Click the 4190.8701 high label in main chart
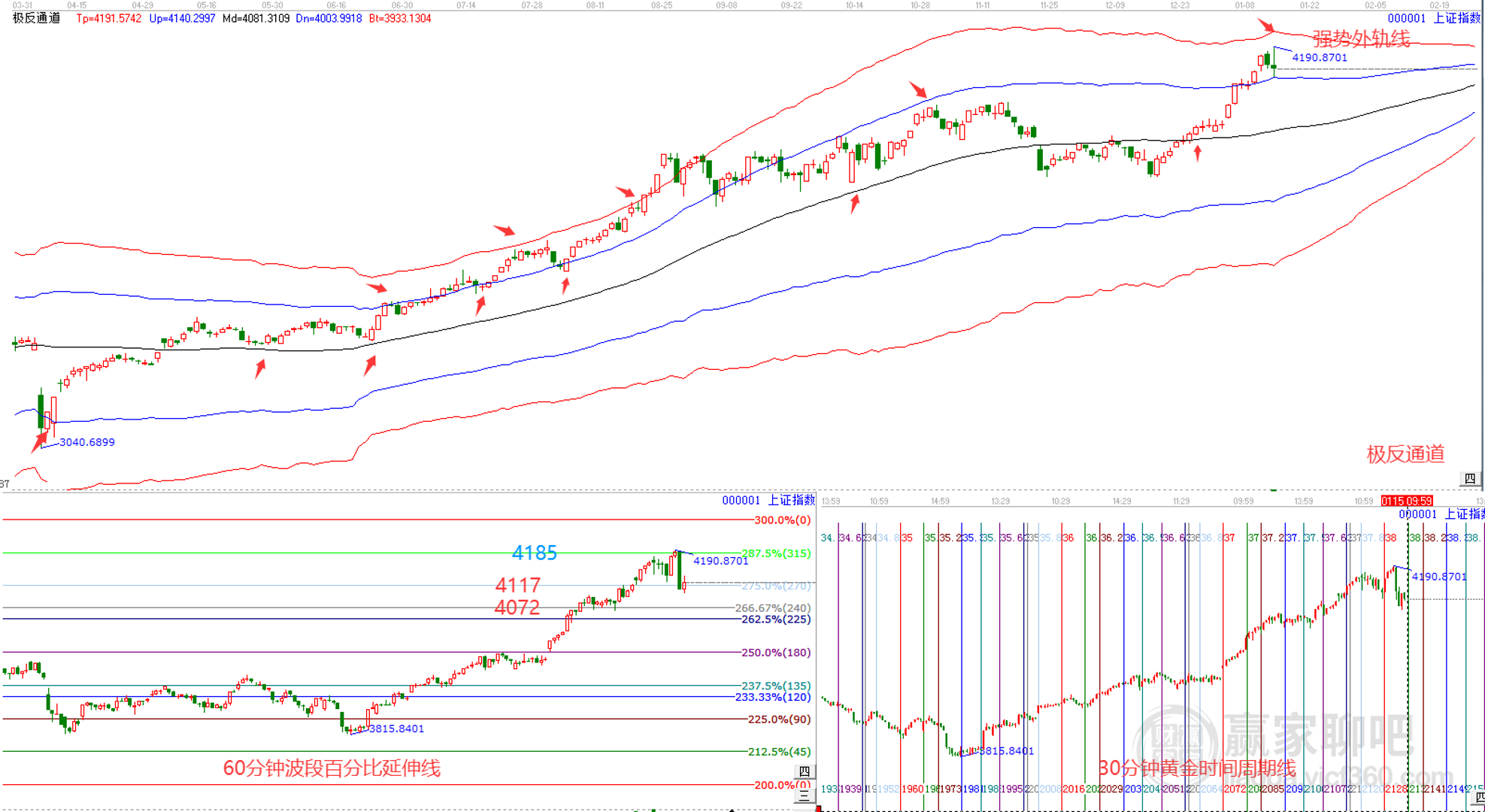The height and width of the screenshot is (812, 1485). click(x=1319, y=57)
